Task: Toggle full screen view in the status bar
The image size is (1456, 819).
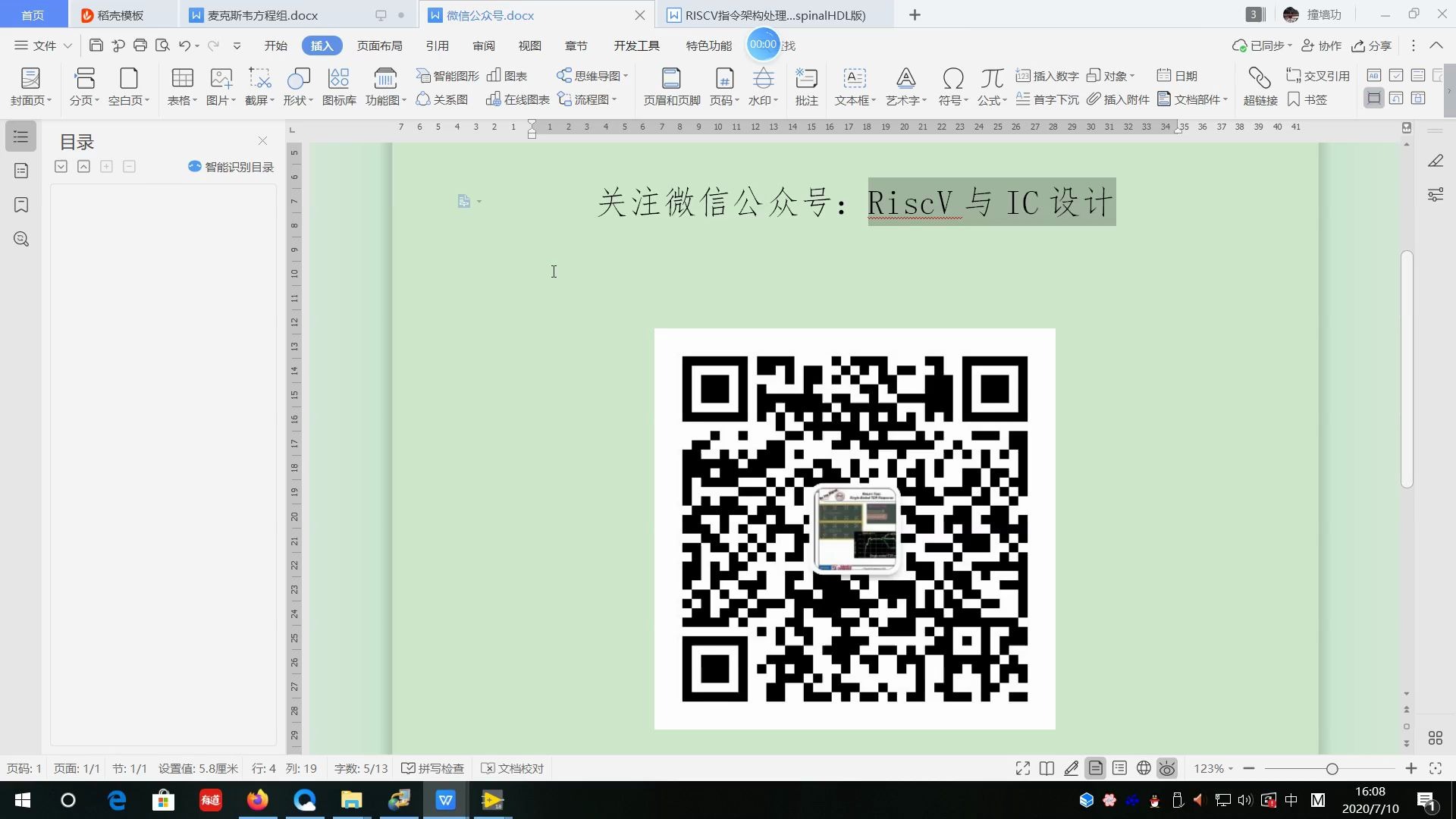Action: pos(1022,768)
